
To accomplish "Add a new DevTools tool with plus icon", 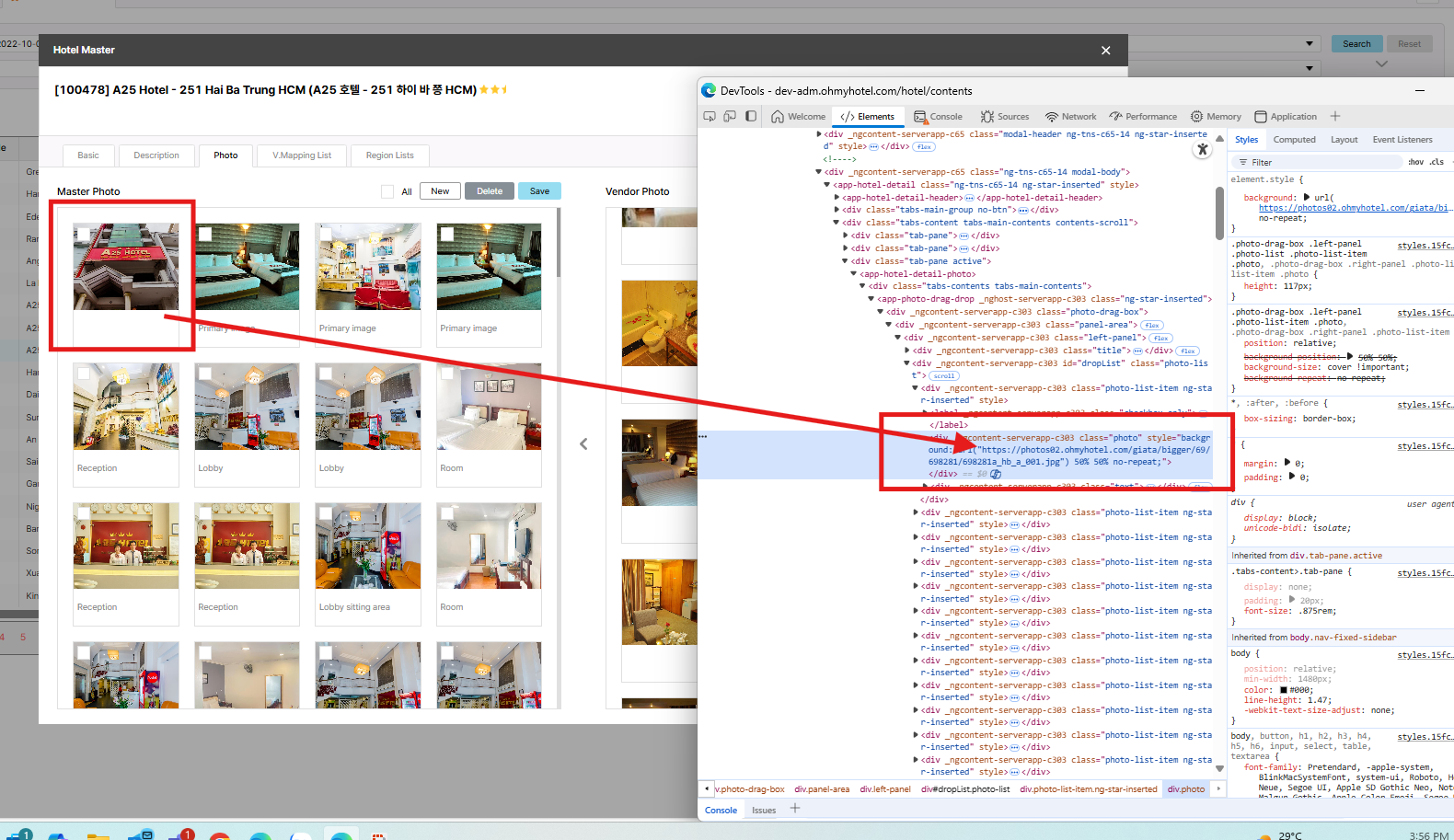I will [1335, 117].
